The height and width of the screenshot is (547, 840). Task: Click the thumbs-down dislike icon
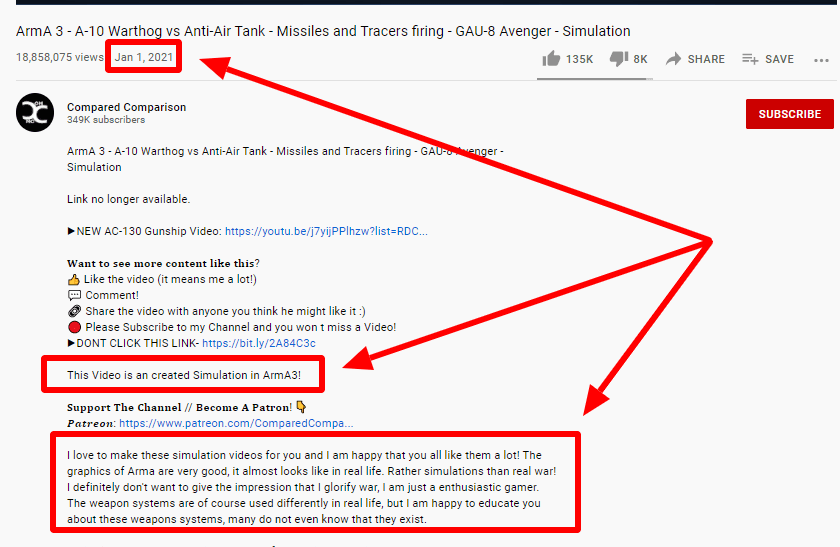pos(619,59)
